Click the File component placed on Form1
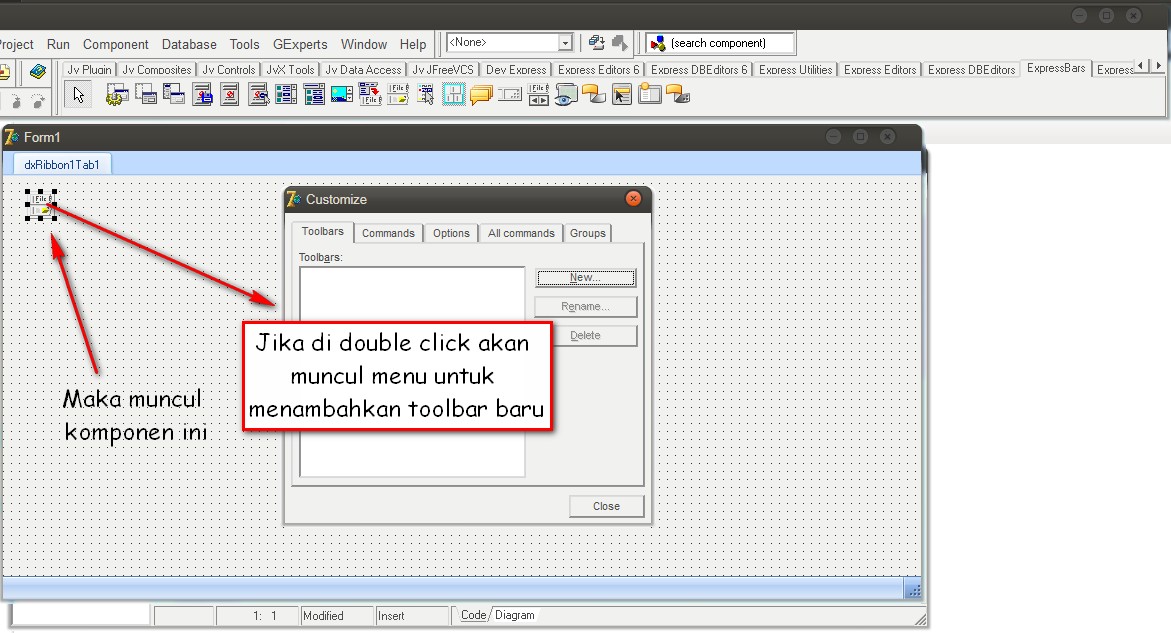Screen dimensions: 1171x633 click(x=40, y=203)
